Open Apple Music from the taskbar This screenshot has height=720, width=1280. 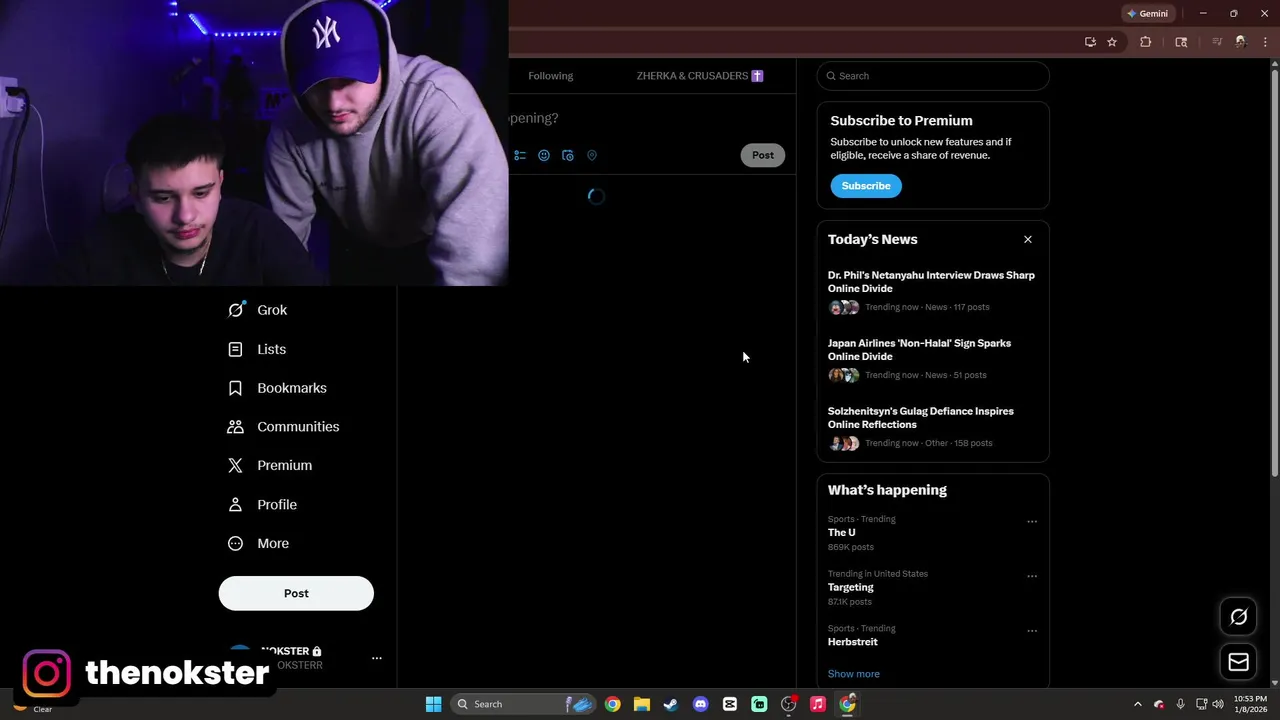pyautogui.click(x=818, y=704)
